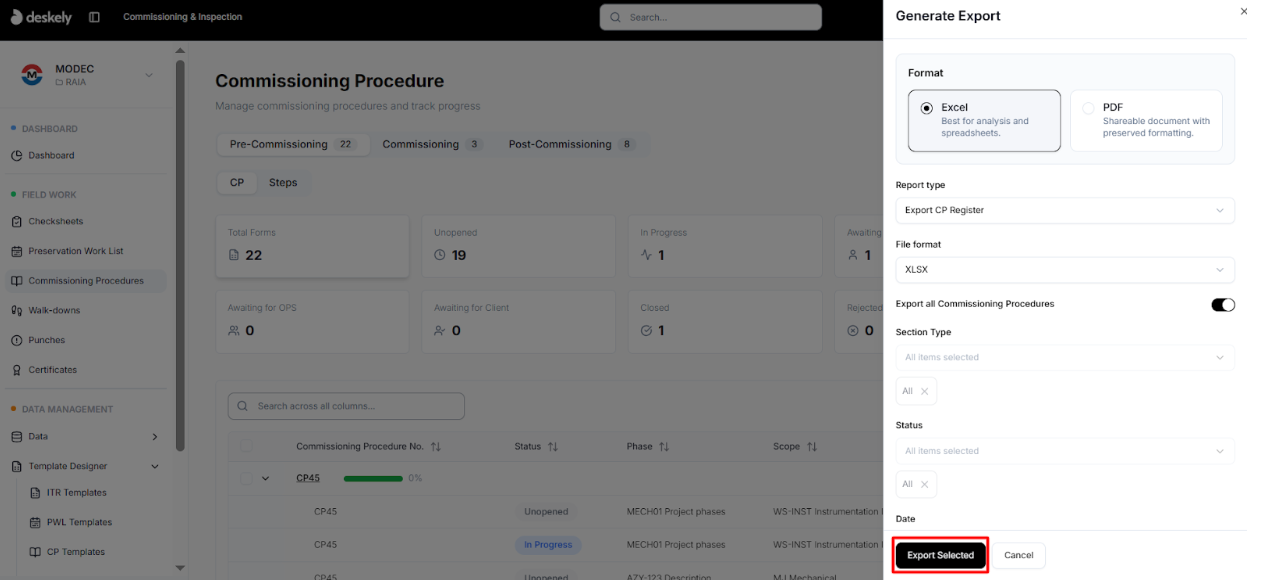The image size is (1263, 581).
Task: Click the search magnifier in the top bar
Action: pyautogui.click(x=614, y=17)
